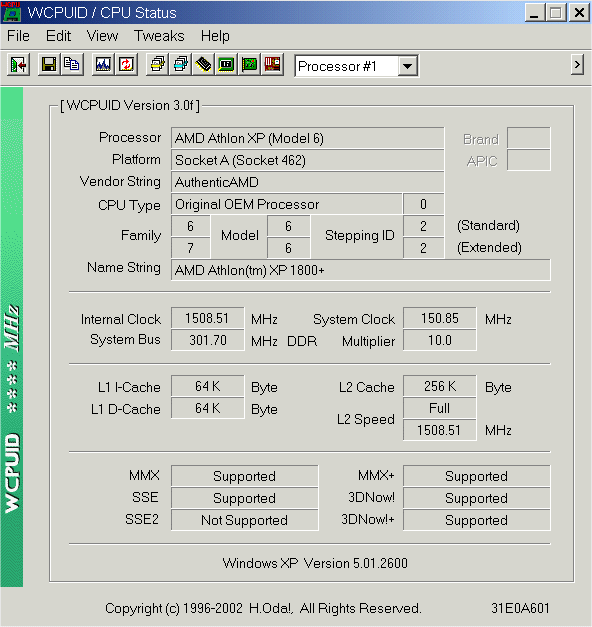Click the yellow-banded stacked pages icon
592x627 pixels.
(157, 64)
